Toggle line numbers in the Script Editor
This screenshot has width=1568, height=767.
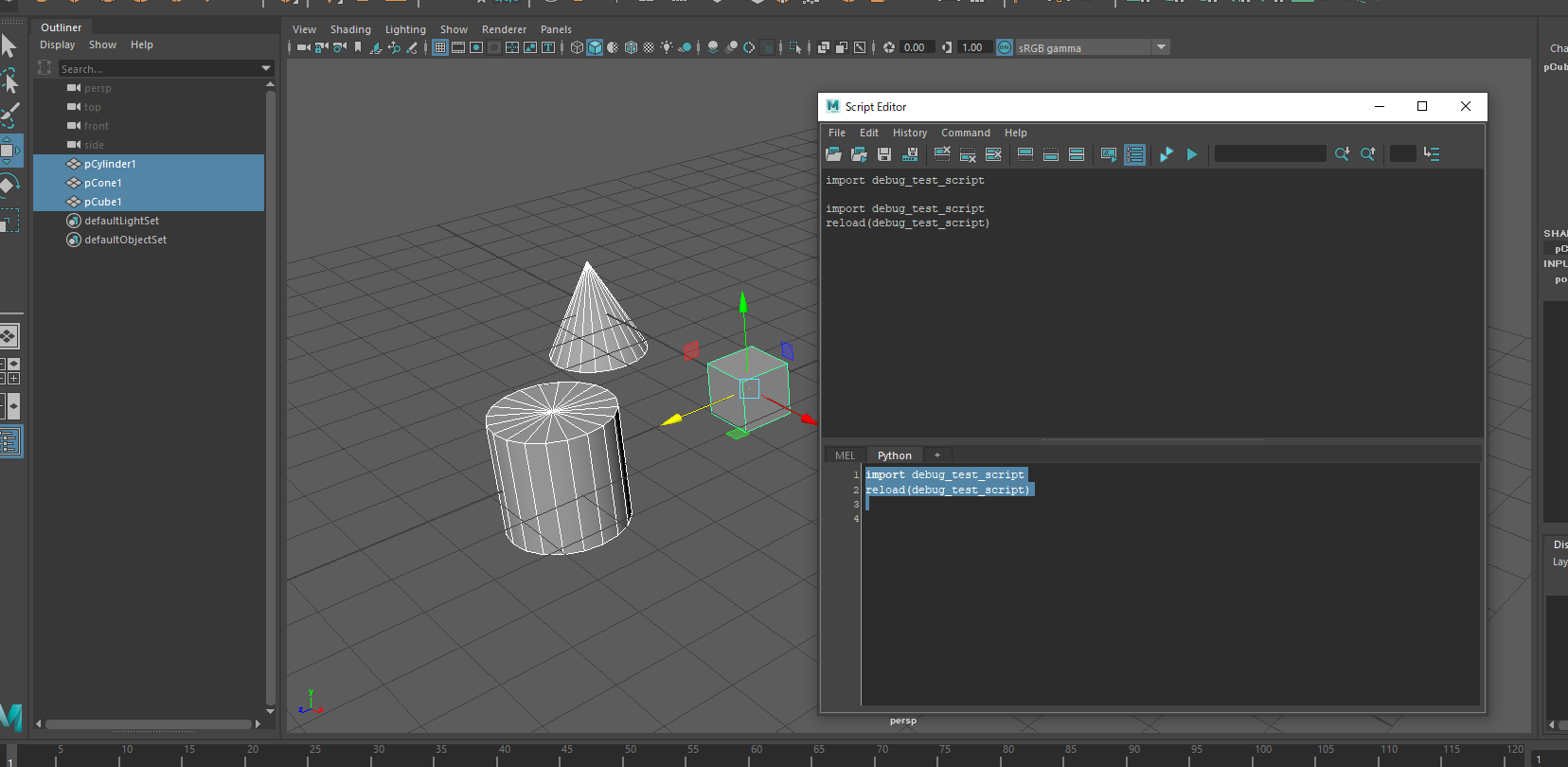[1134, 154]
